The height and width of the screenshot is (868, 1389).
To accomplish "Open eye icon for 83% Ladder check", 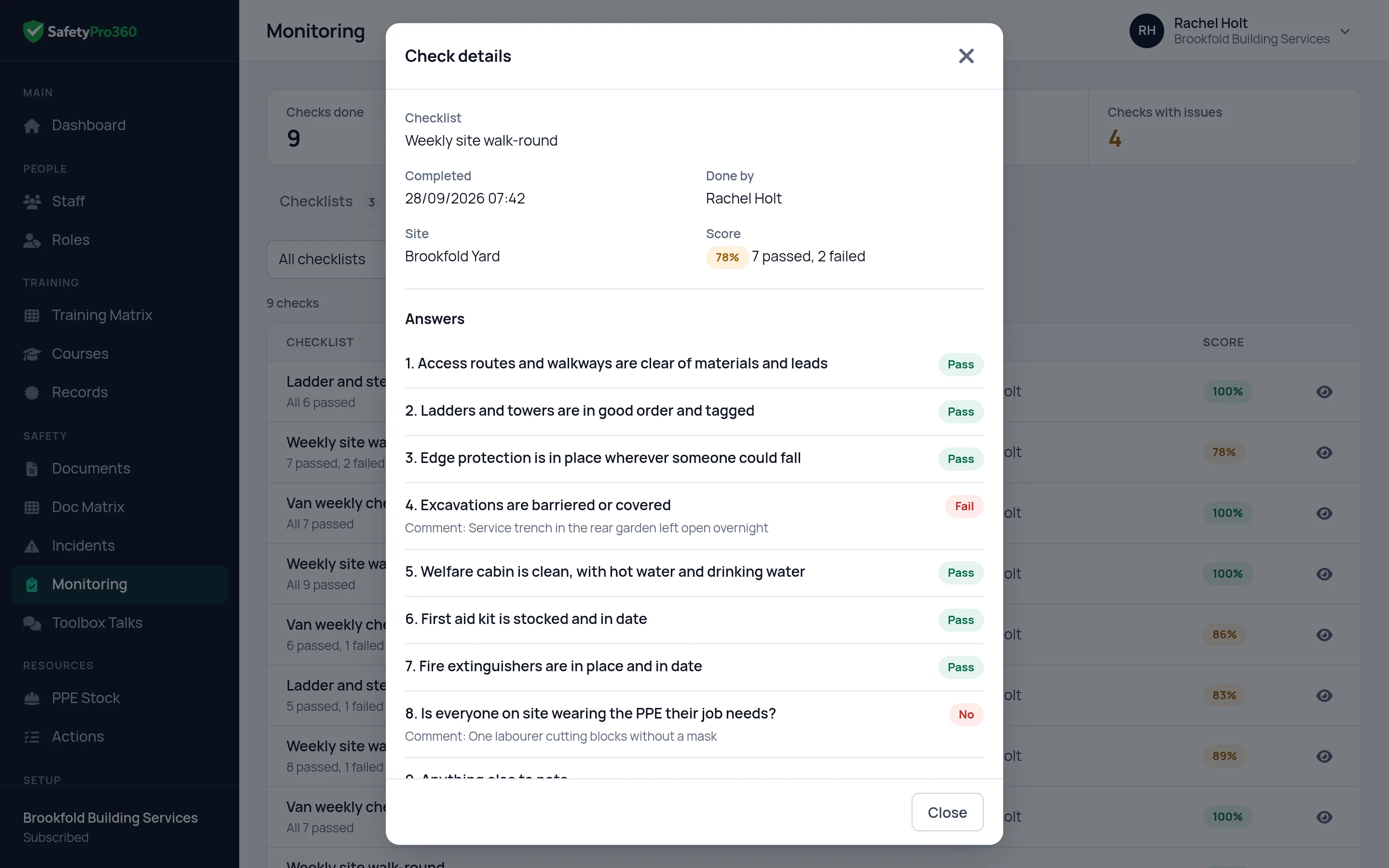I will point(1323,695).
